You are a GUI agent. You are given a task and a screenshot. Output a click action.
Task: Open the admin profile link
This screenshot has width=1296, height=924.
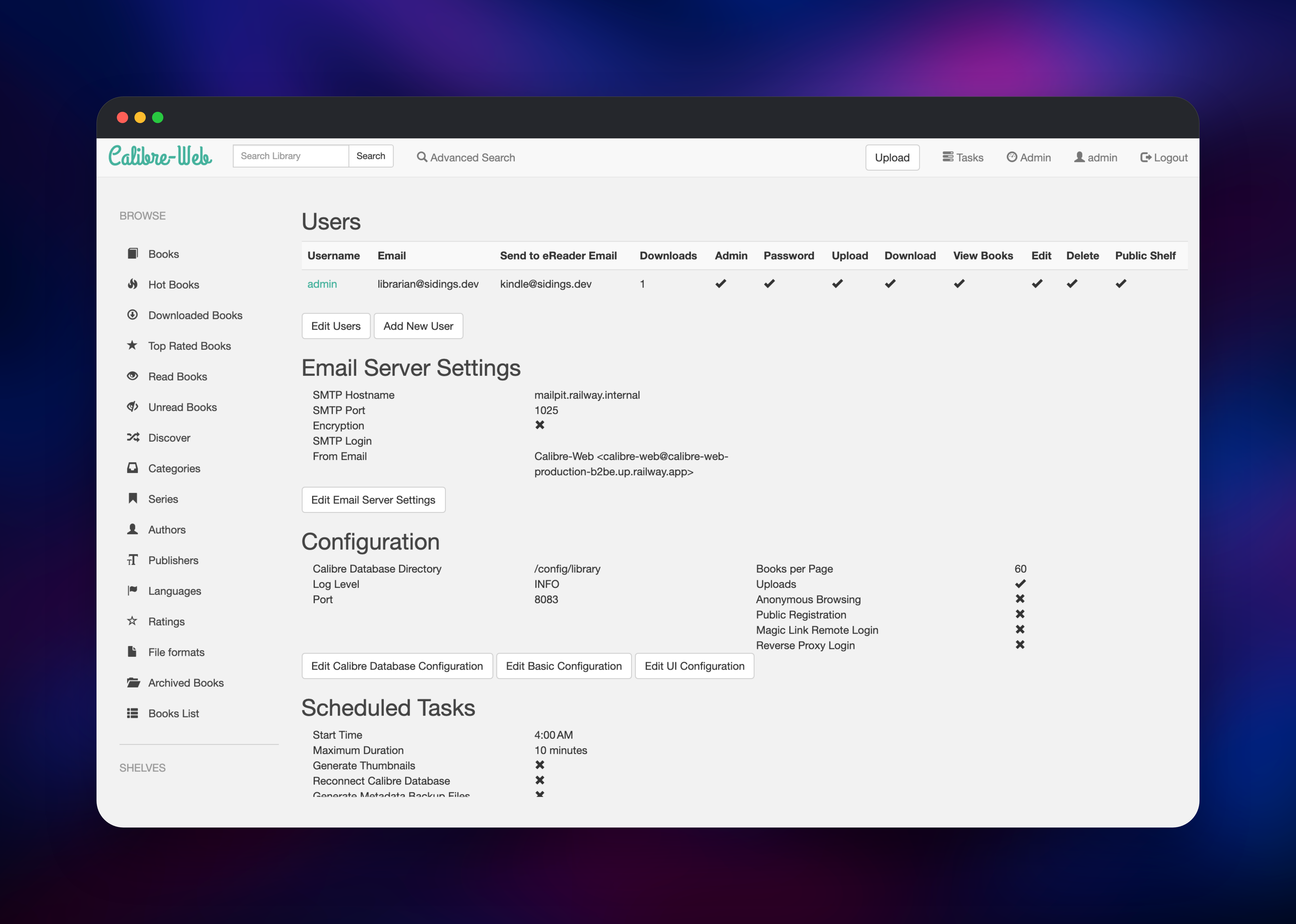pyautogui.click(x=1096, y=158)
